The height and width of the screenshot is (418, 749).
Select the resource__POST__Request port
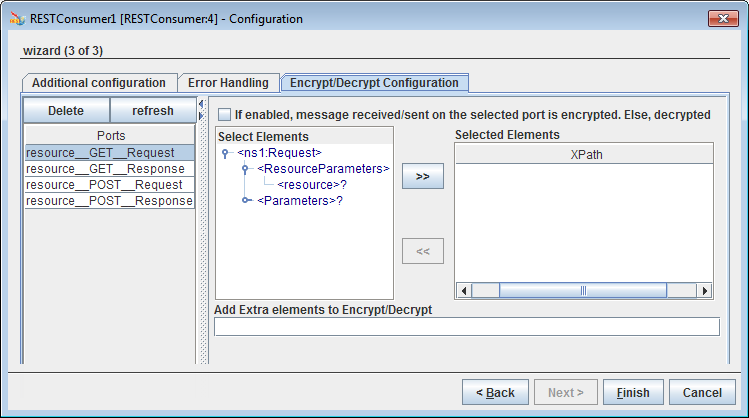coord(105,185)
